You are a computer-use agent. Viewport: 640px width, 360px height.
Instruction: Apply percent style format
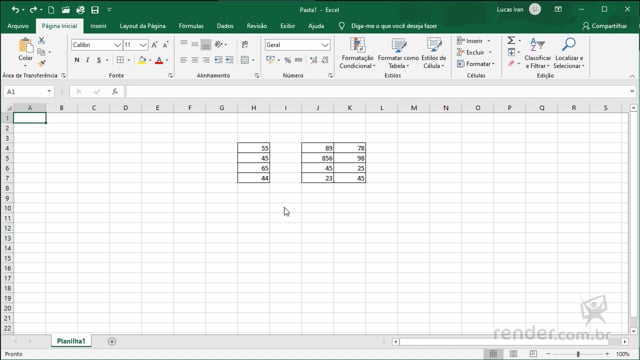[x=288, y=60]
